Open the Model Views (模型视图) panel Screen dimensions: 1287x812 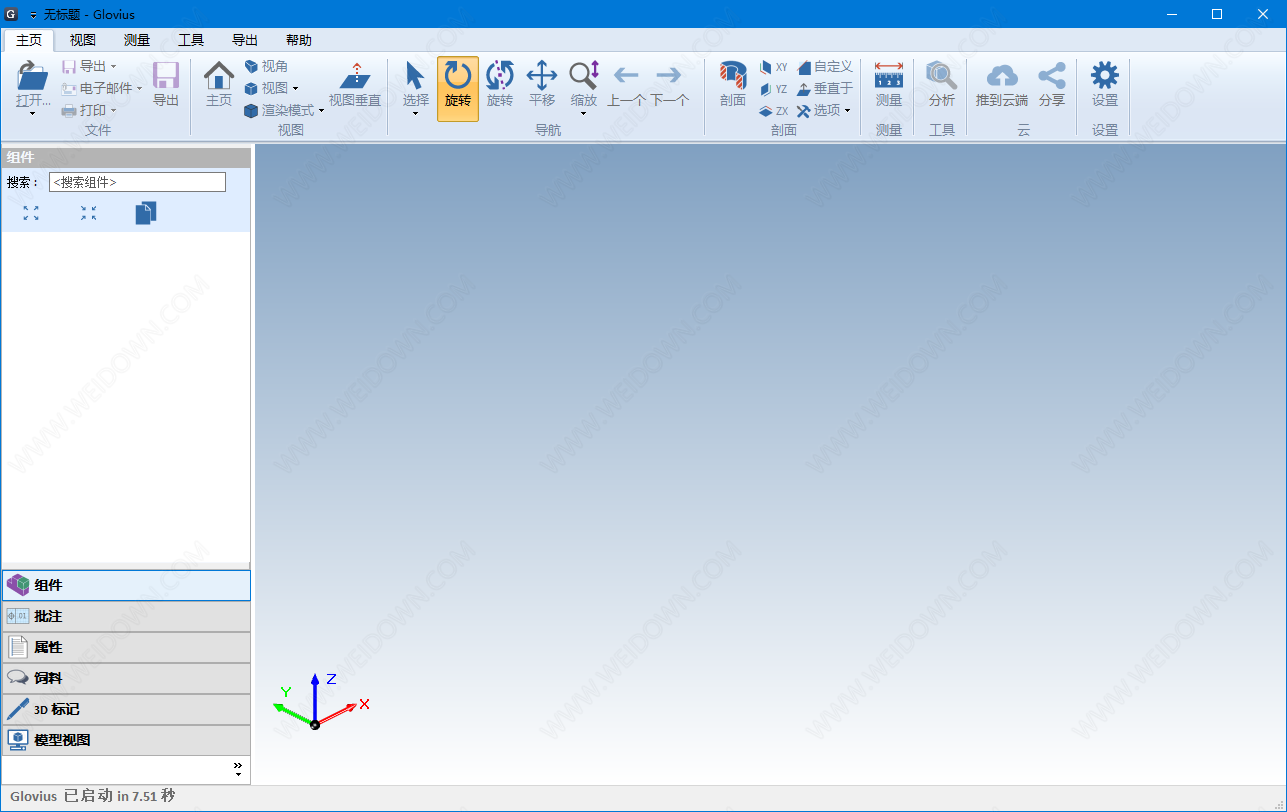click(x=126, y=740)
